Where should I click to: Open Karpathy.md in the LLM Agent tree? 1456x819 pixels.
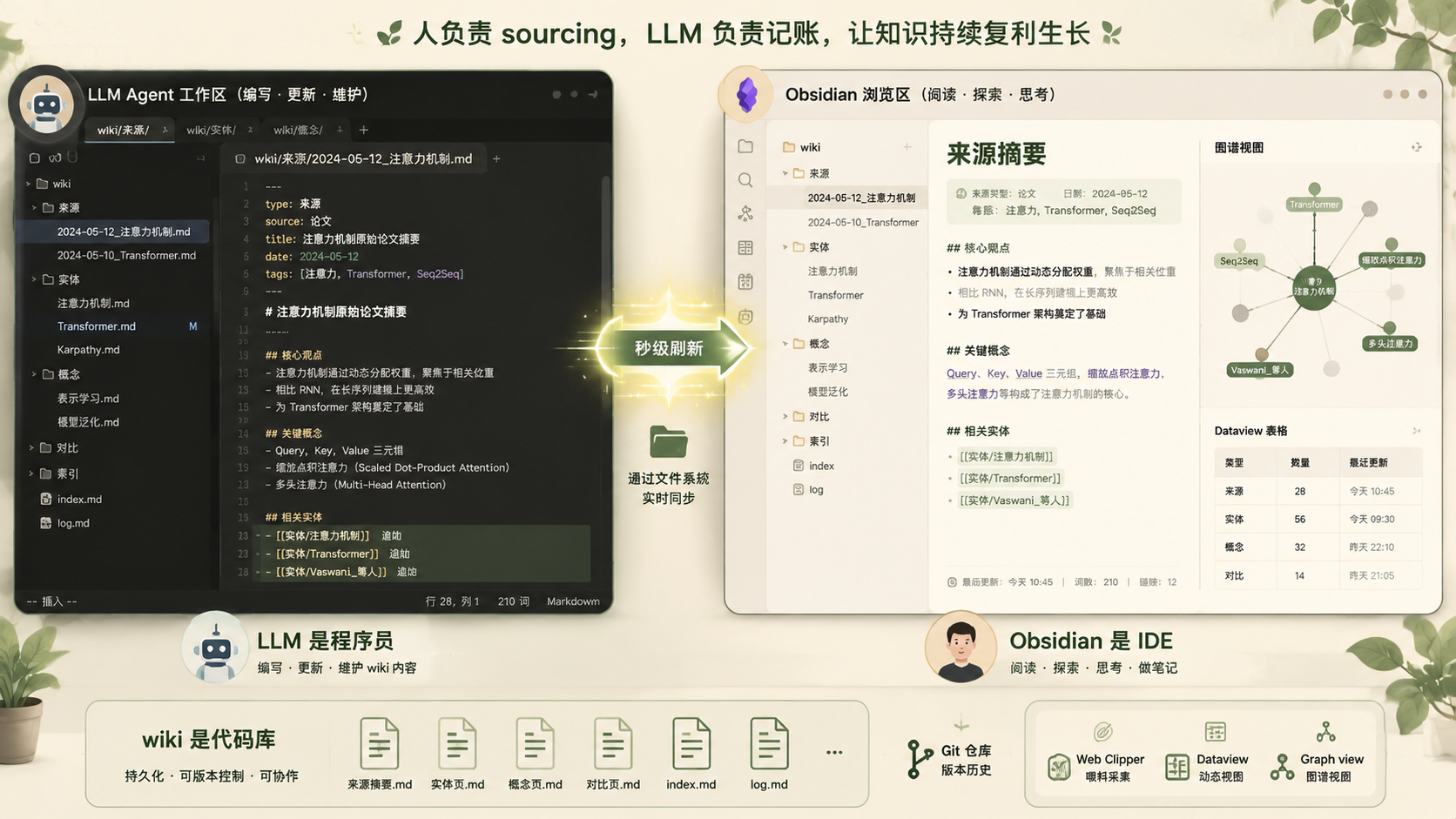[x=88, y=350]
